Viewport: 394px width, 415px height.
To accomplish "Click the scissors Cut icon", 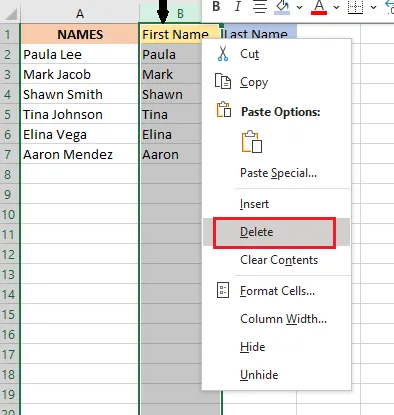I will point(223,54).
